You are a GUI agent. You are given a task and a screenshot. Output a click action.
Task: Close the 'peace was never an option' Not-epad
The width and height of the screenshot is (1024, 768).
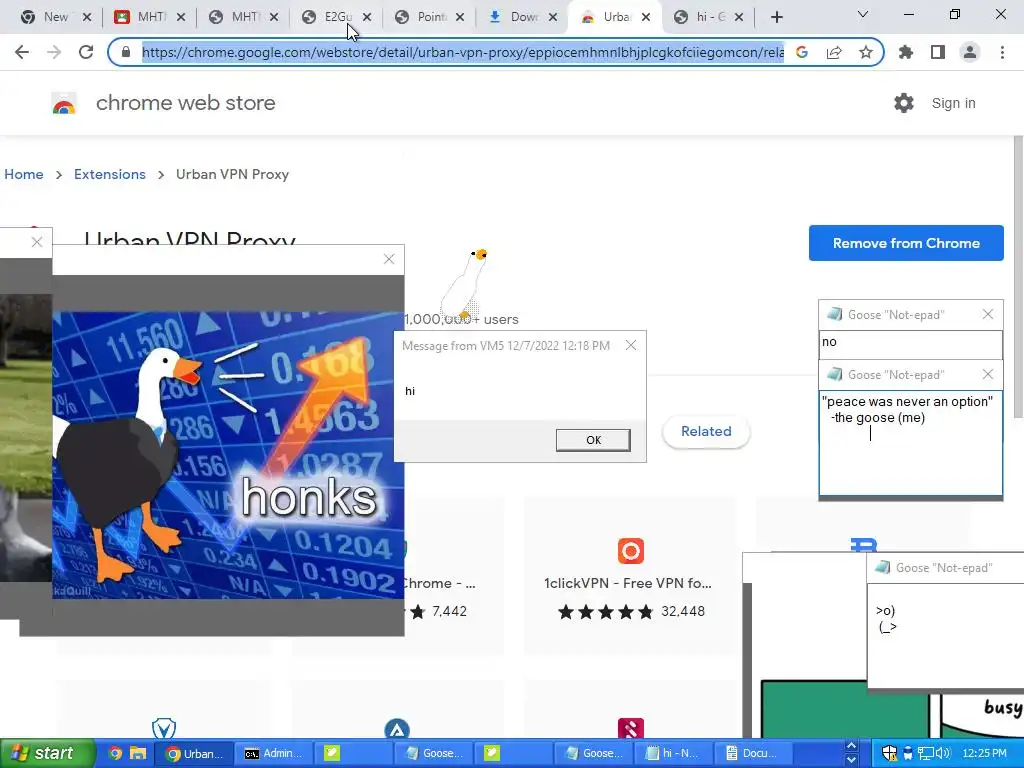pos(987,374)
